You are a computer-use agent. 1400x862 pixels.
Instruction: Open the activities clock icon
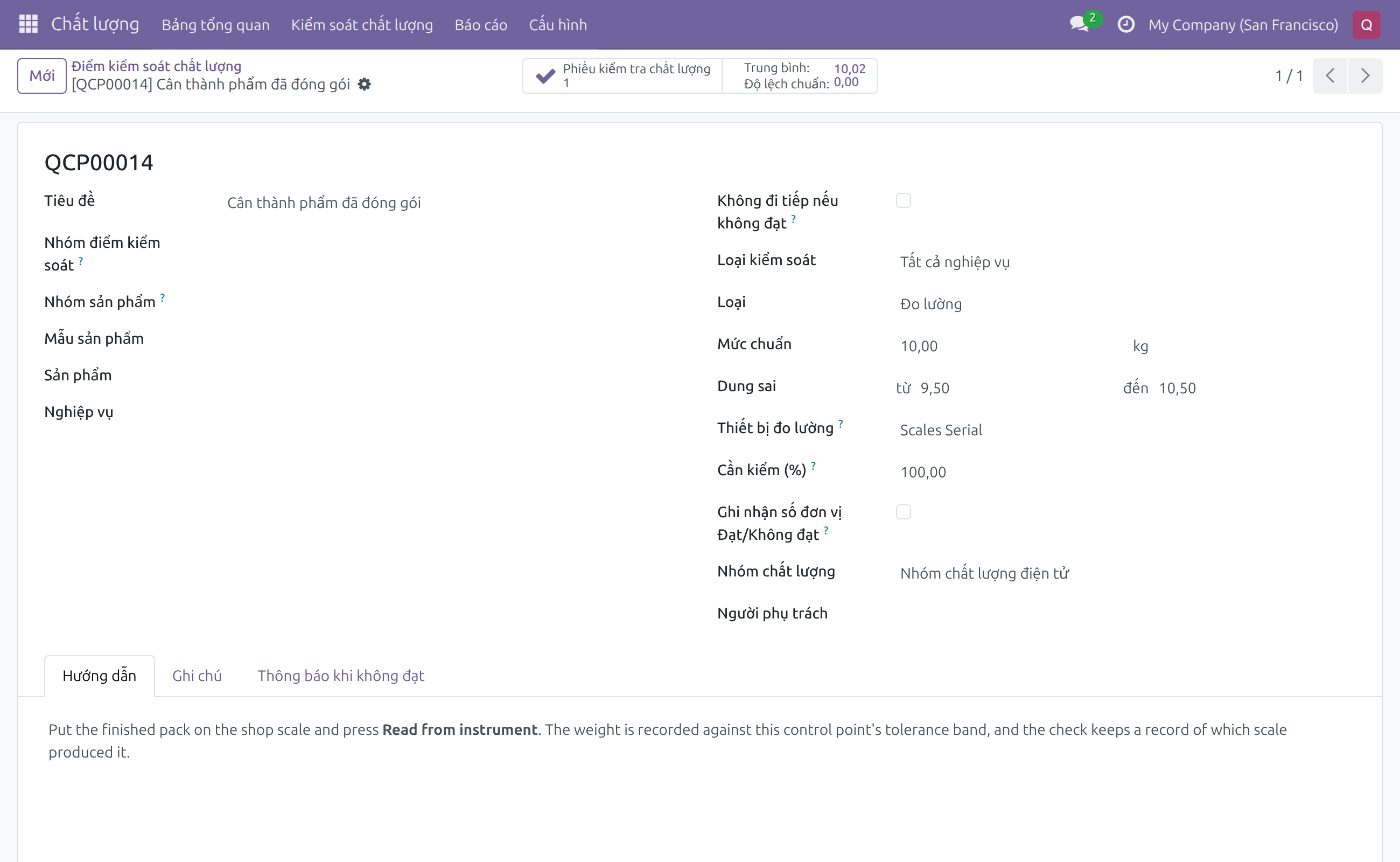tap(1126, 25)
